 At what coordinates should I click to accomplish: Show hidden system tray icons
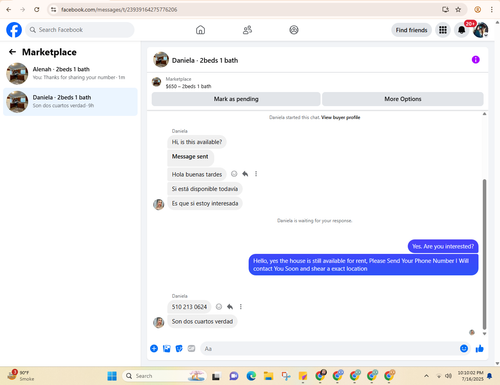pos(426,376)
